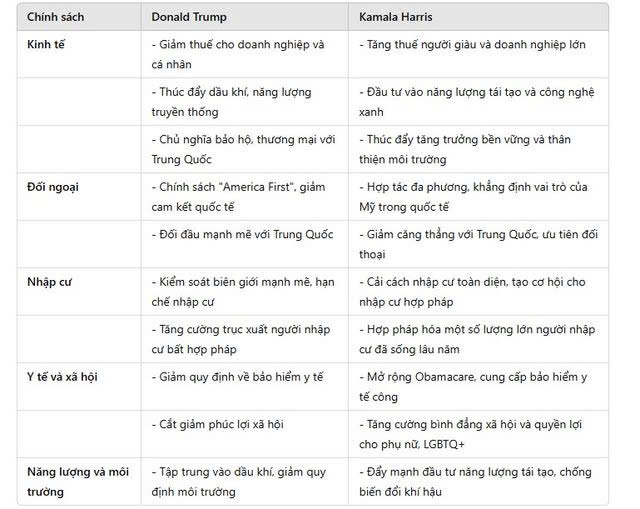Click the "Hợp pháp hóa" immigration cell

coord(477,339)
